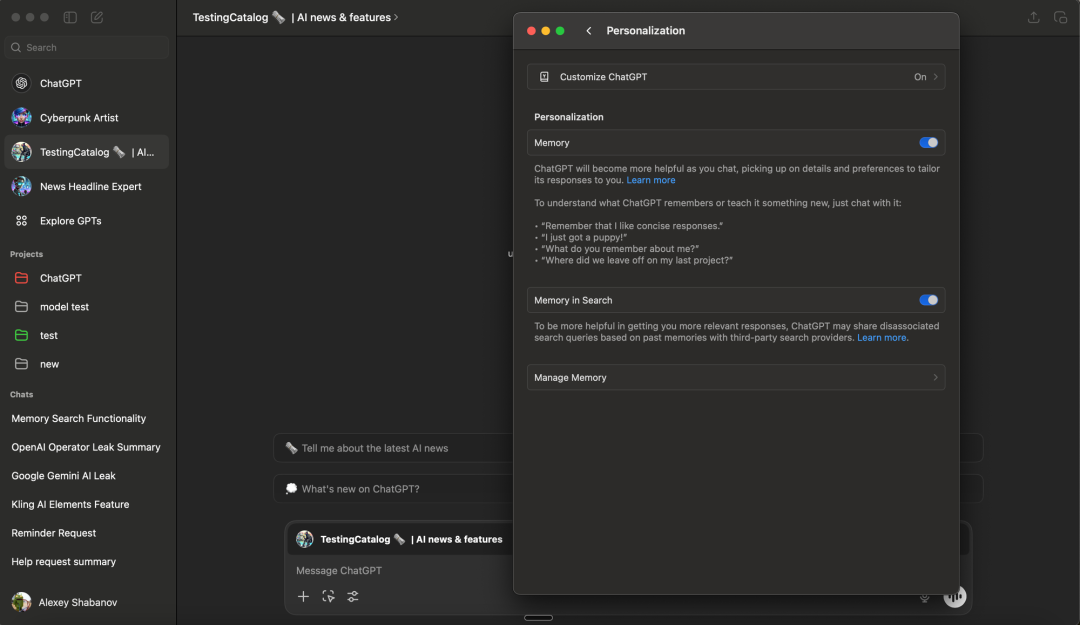Image resolution: width=1080 pixels, height=625 pixels.
Task: Click the News Headline Expert label
Action: pos(91,186)
